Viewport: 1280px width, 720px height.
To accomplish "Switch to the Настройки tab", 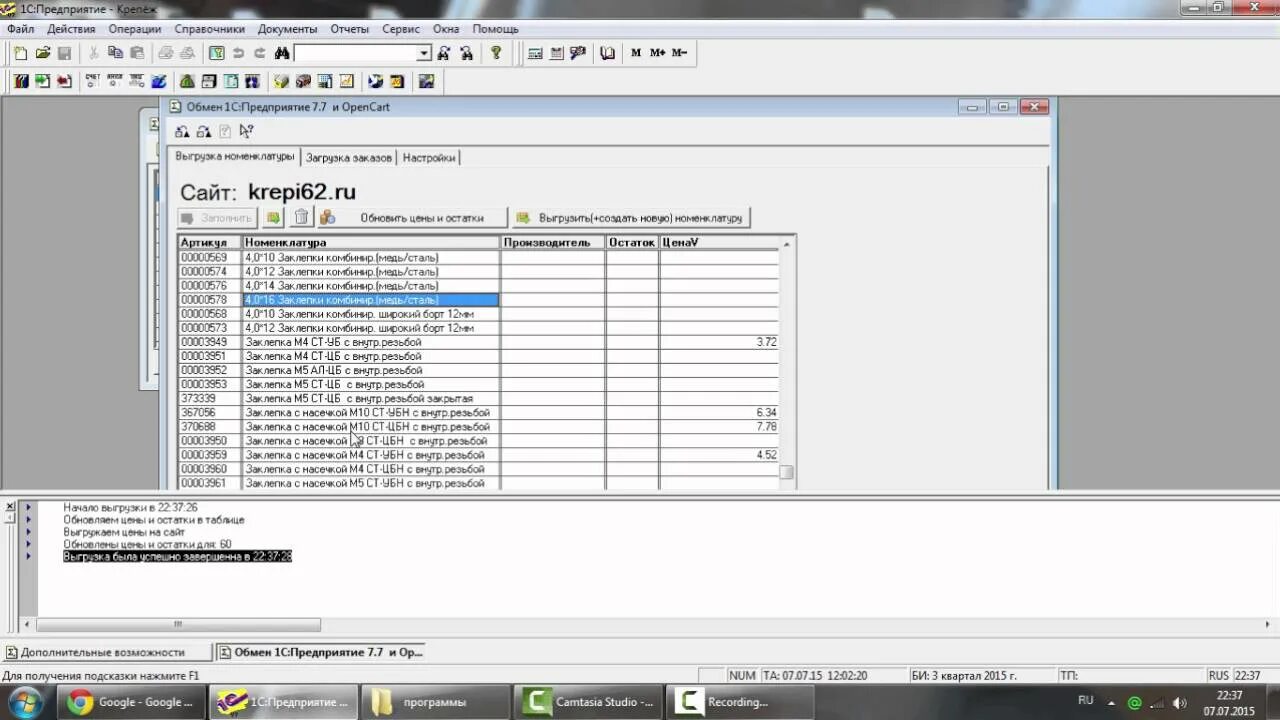I will click(429, 158).
